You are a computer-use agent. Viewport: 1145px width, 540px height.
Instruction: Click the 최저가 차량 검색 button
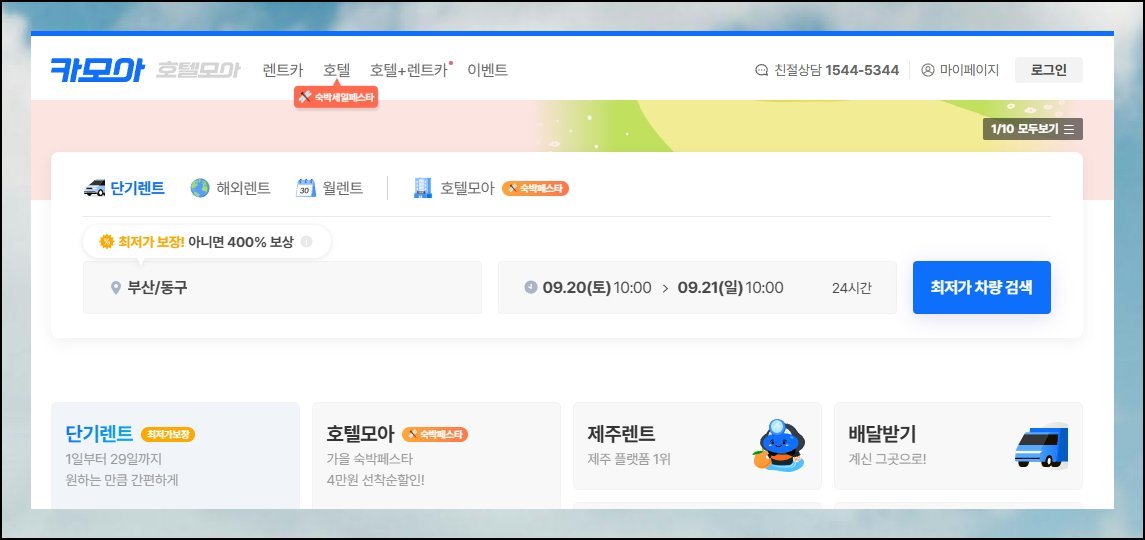[x=981, y=287]
